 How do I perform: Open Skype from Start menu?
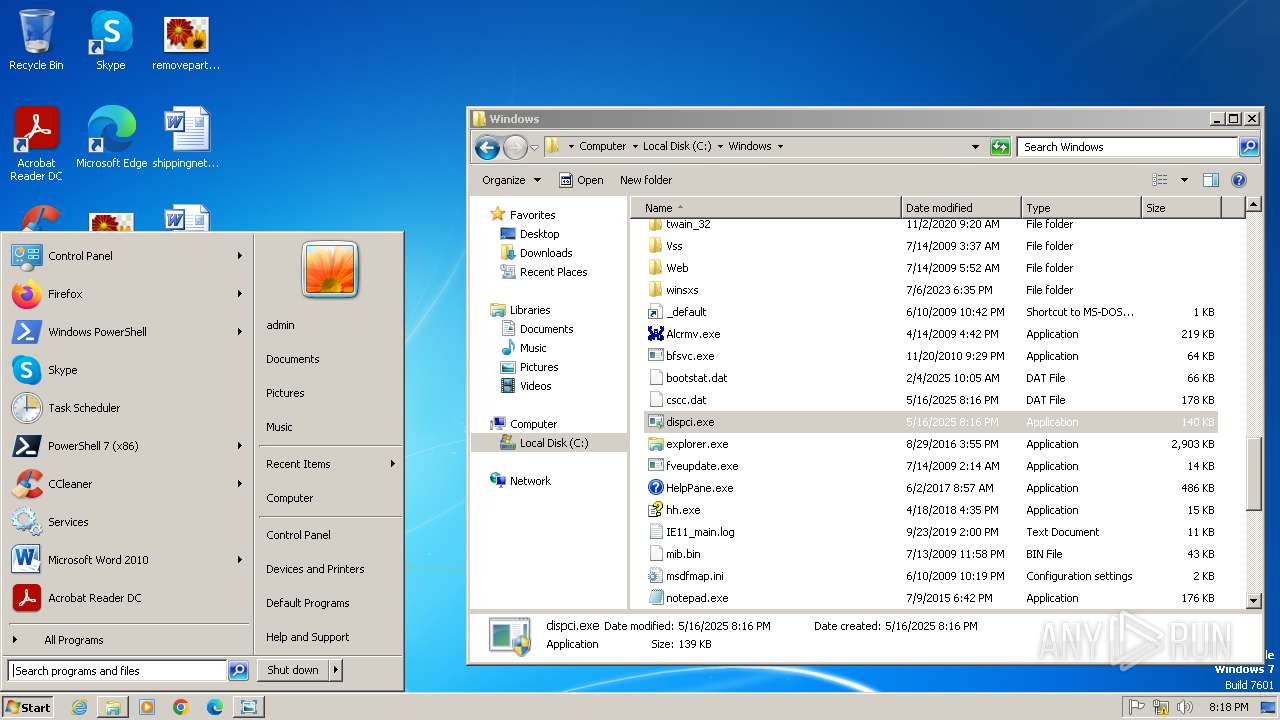pyautogui.click(x=127, y=370)
